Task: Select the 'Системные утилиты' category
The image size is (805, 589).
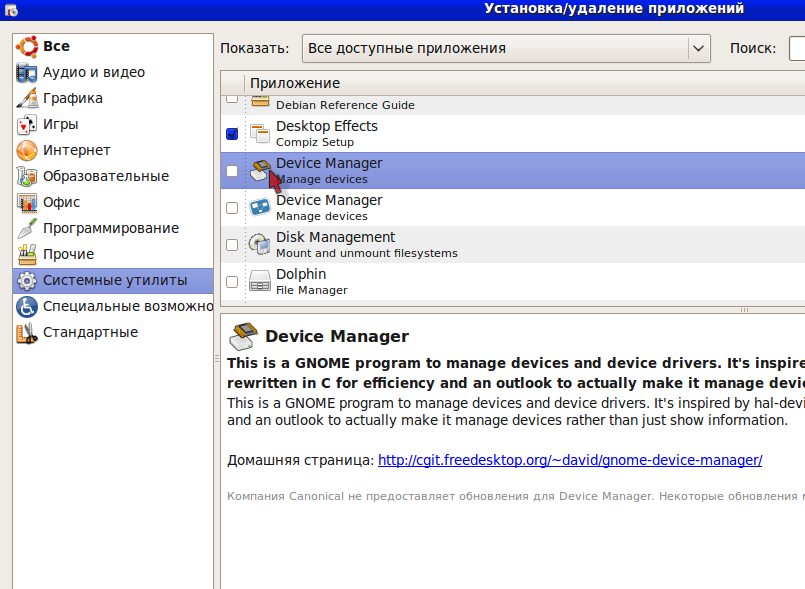Action: (114, 280)
